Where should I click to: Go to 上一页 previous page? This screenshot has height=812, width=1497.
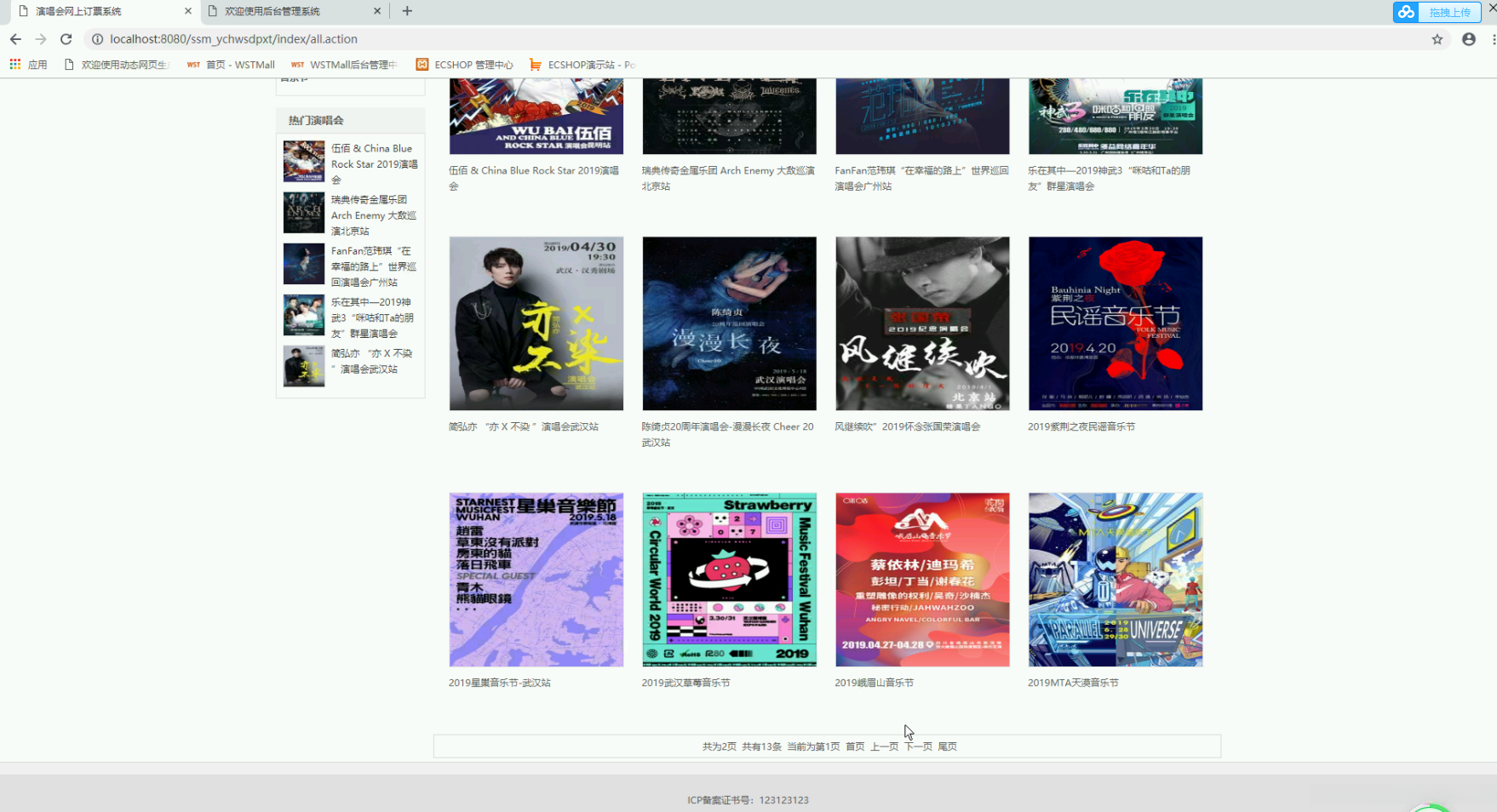[x=884, y=746]
